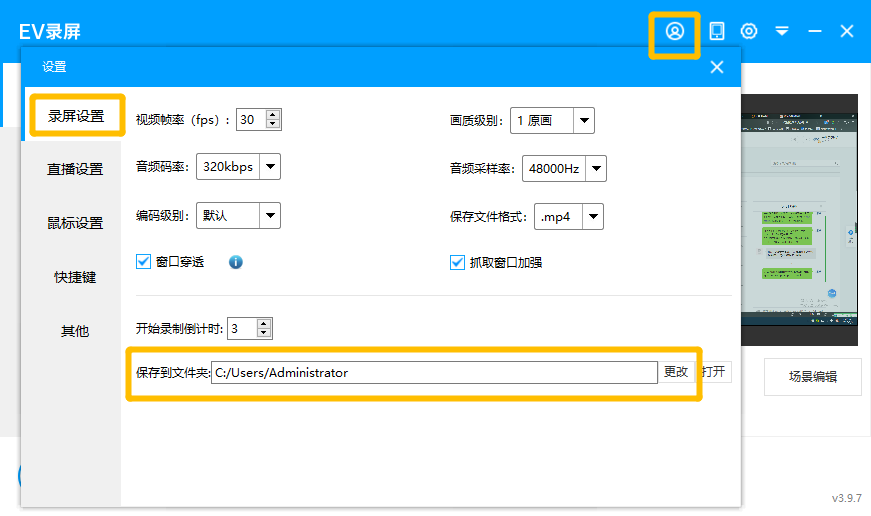Click the mobile device icon in title bar
Screen dimensions: 871x516
click(717, 31)
